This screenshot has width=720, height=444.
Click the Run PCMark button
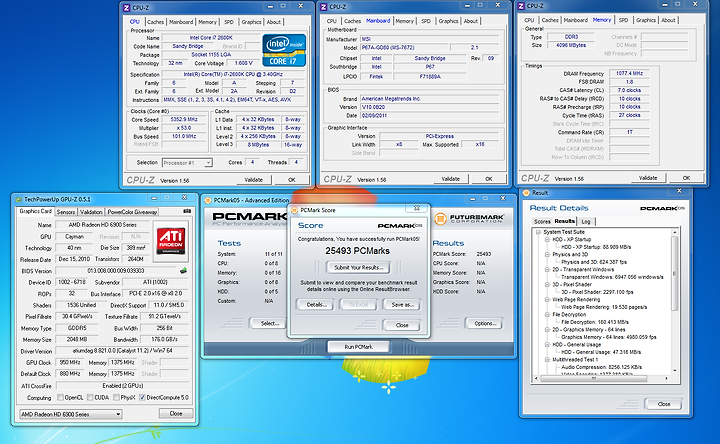359,347
